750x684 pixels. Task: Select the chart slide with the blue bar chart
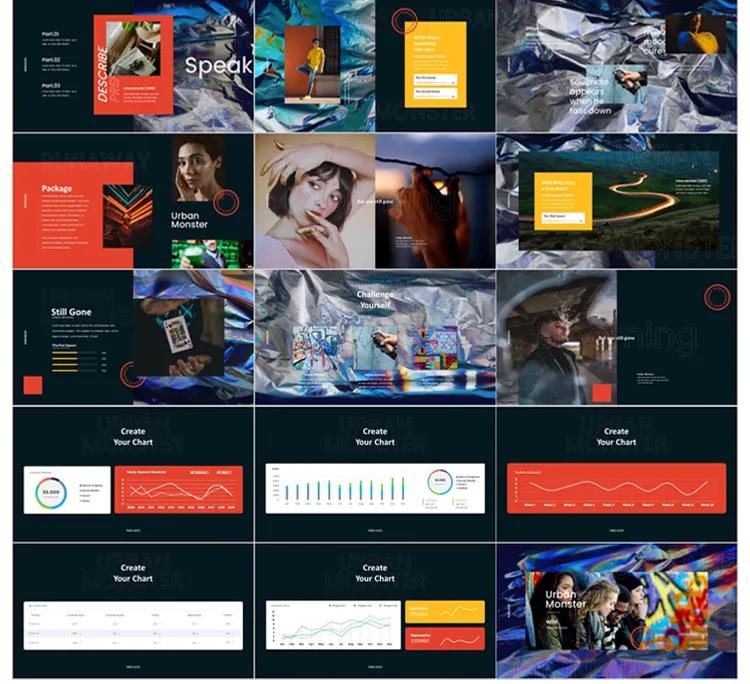(375, 474)
